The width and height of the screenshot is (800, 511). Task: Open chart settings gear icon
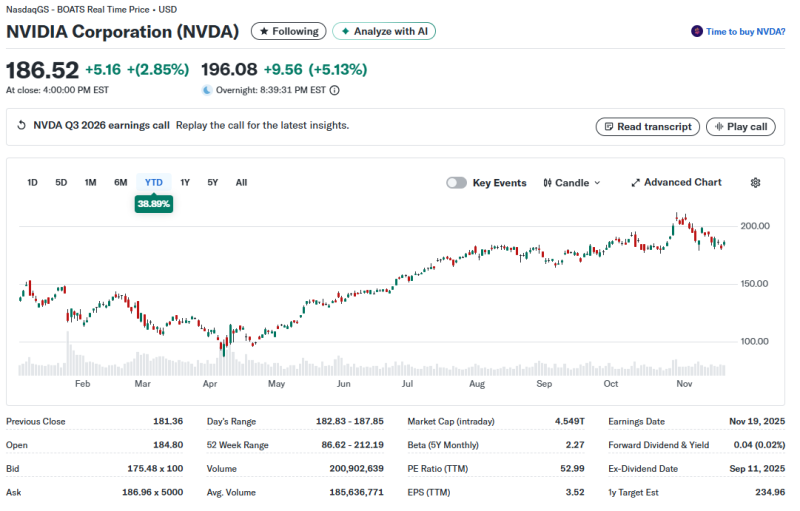point(756,183)
